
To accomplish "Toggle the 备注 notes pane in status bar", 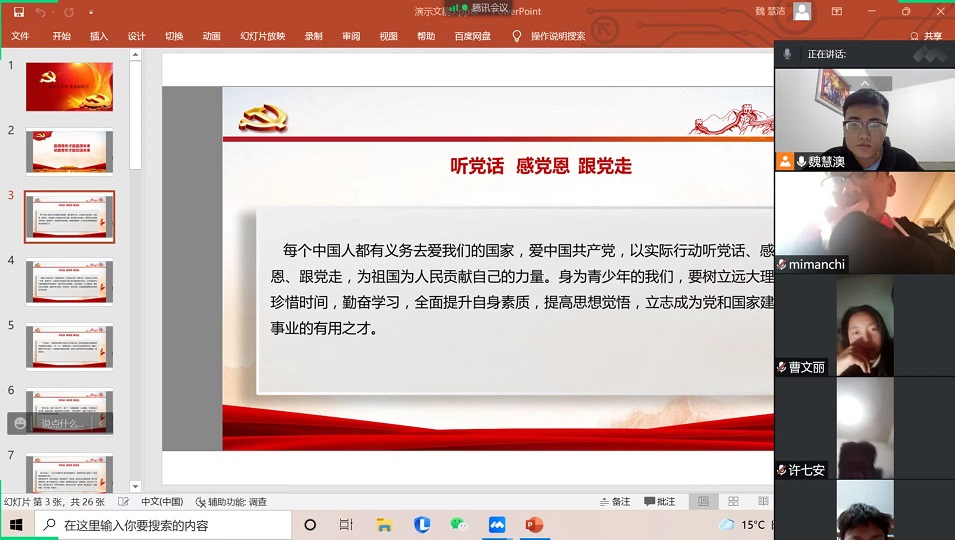I will tap(615, 502).
